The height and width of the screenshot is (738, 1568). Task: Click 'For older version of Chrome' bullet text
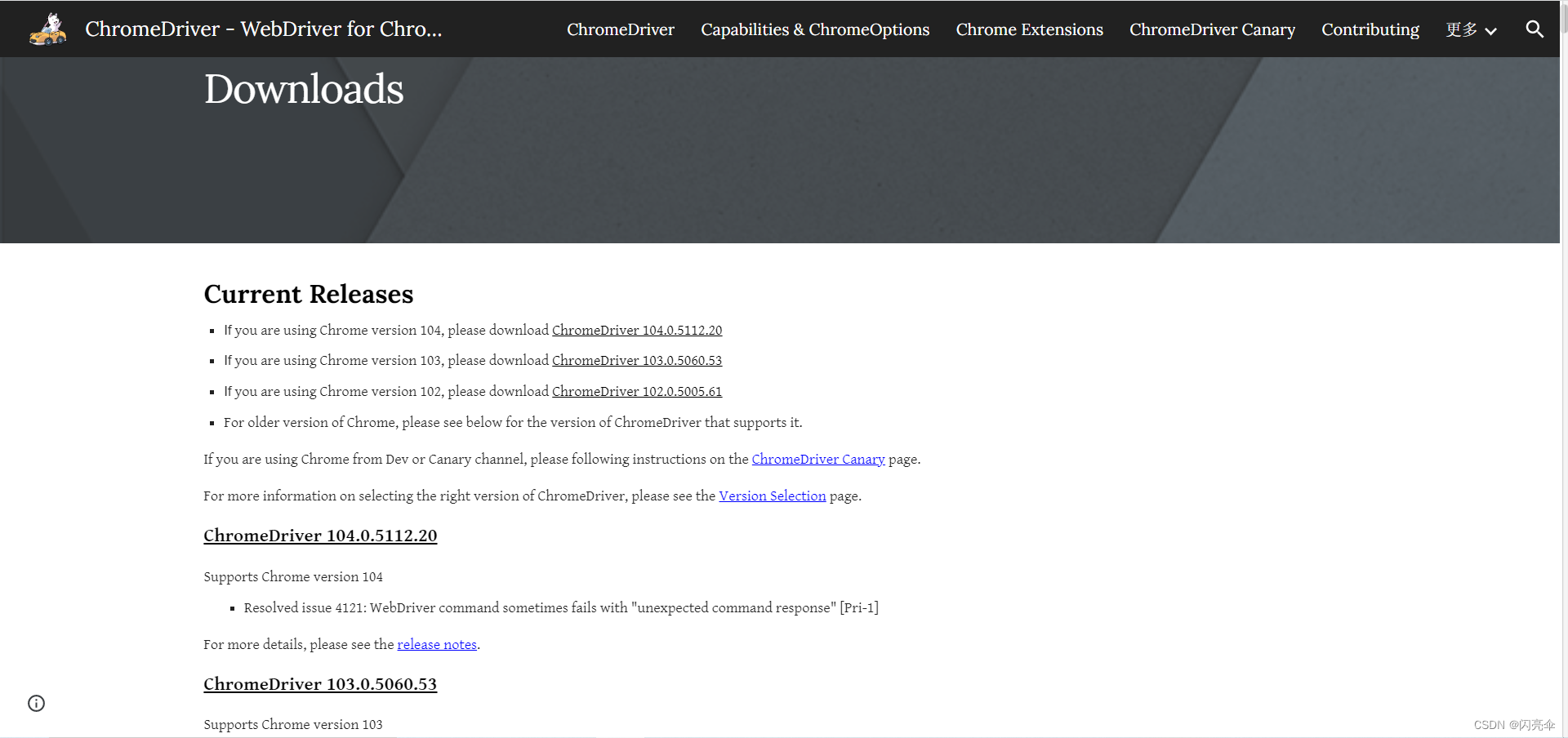(513, 422)
